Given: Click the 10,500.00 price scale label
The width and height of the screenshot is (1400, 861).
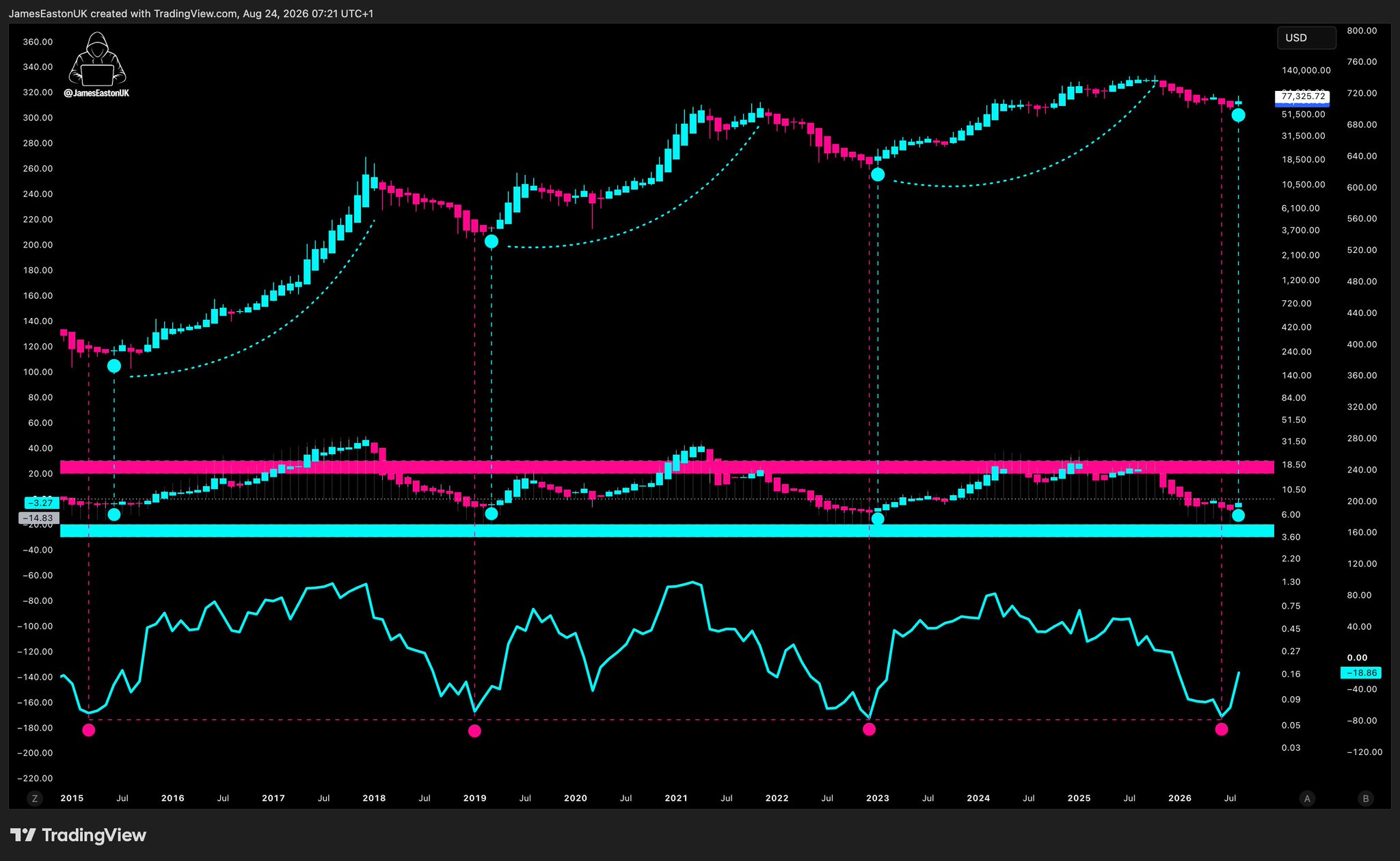Looking at the screenshot, I should pyautogui.click(x=1304, y=185).
